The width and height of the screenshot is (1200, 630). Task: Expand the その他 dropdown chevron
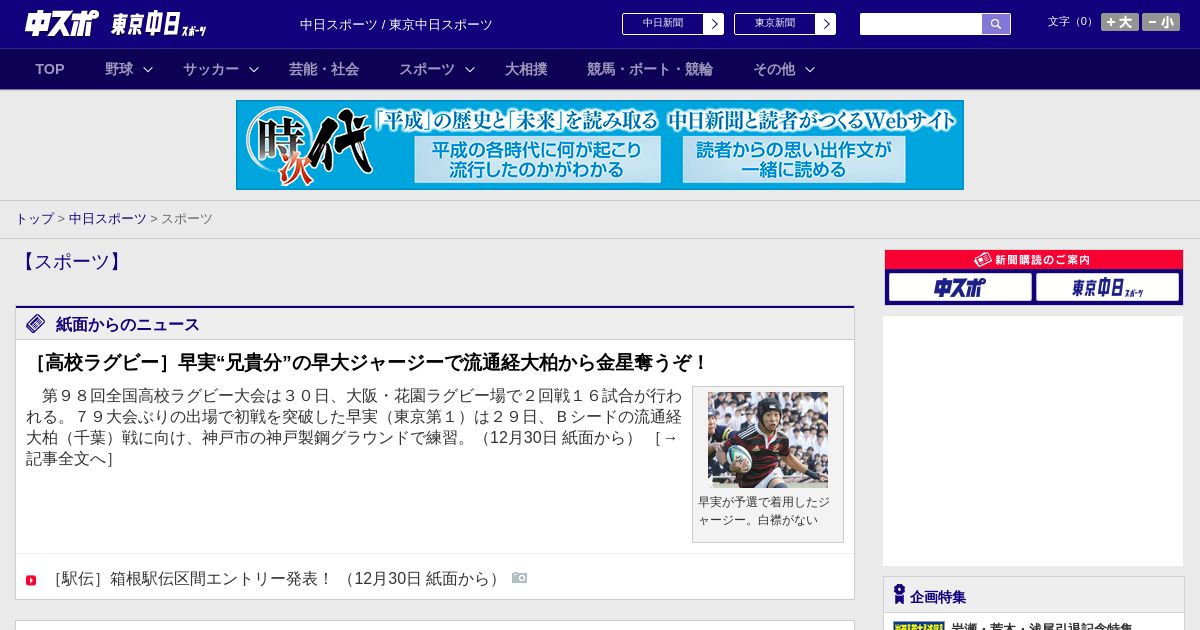(810, 69)
